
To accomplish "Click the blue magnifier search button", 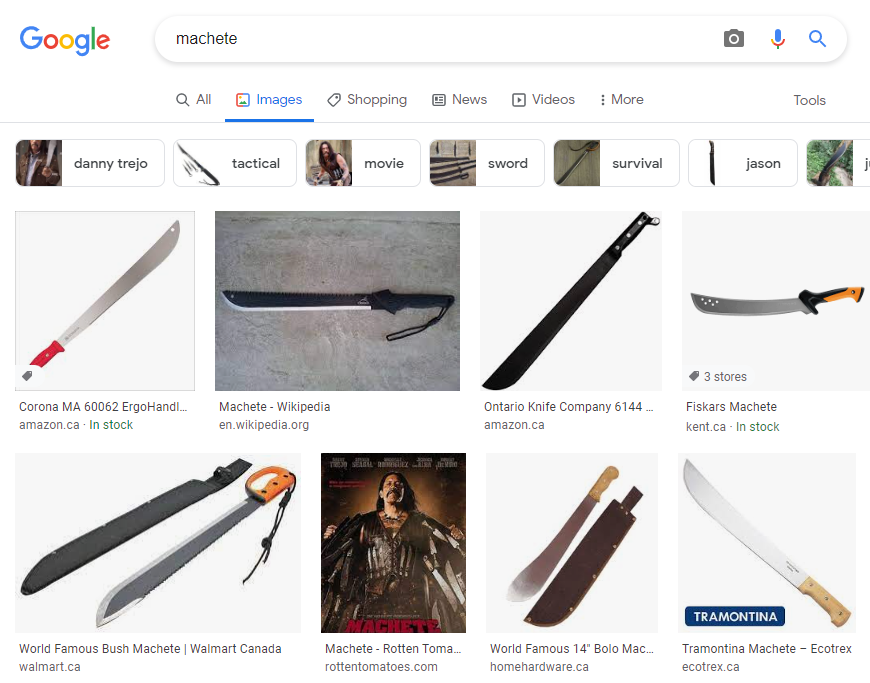I will [817, 38].
